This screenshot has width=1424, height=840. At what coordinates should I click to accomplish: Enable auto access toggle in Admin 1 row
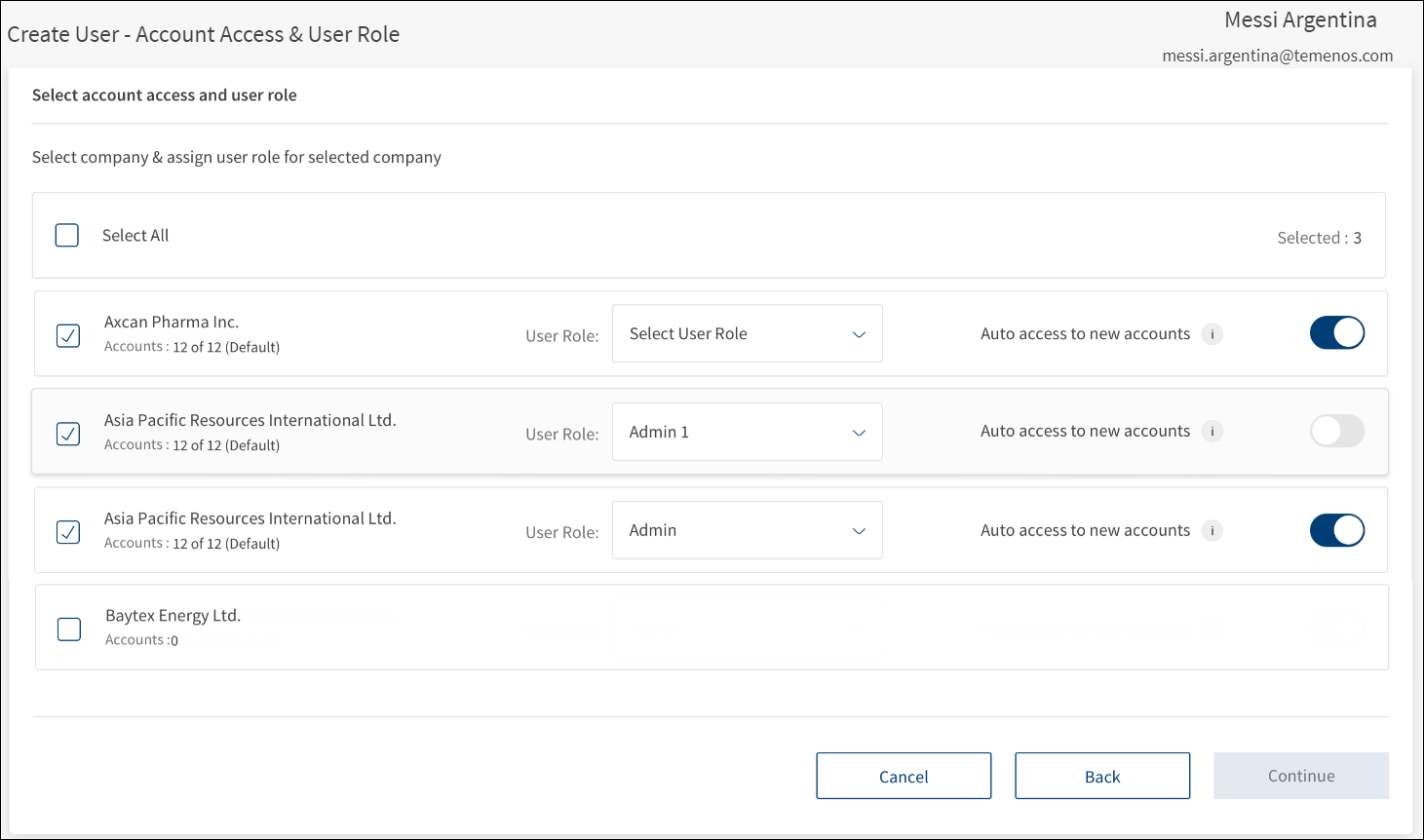(x=1336, y=431)
